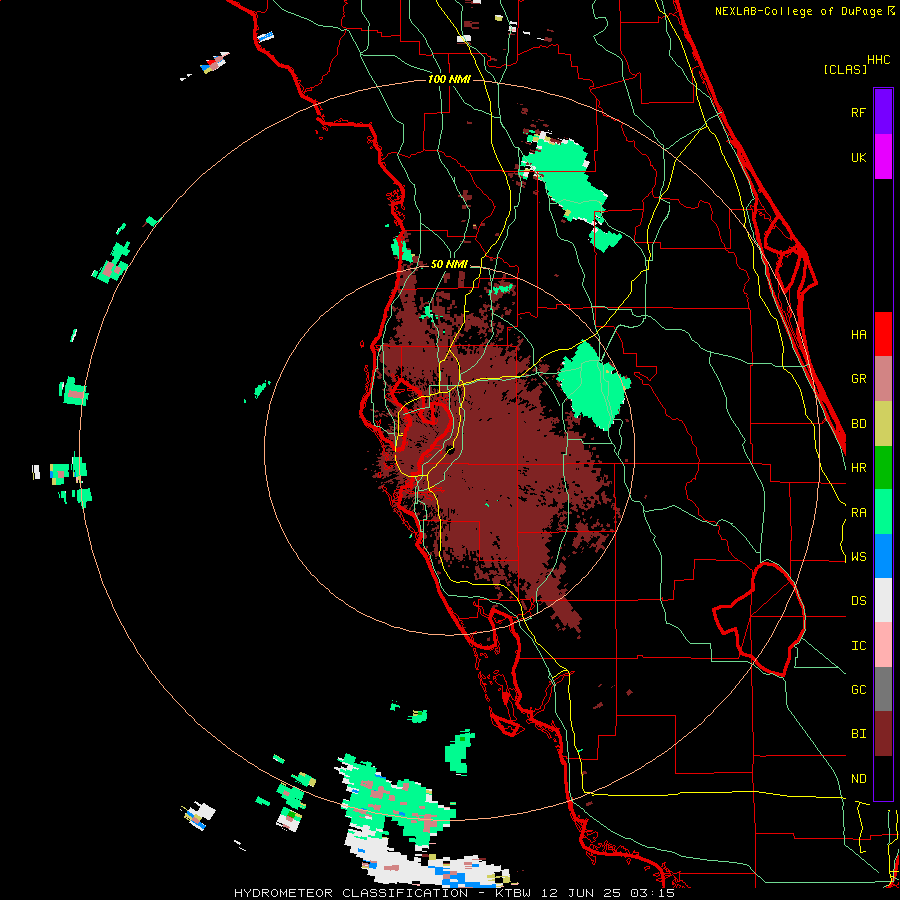Screen dimensions: 900x900
Task: Click the red HA color swatch
Action: [x=883, y=334]
